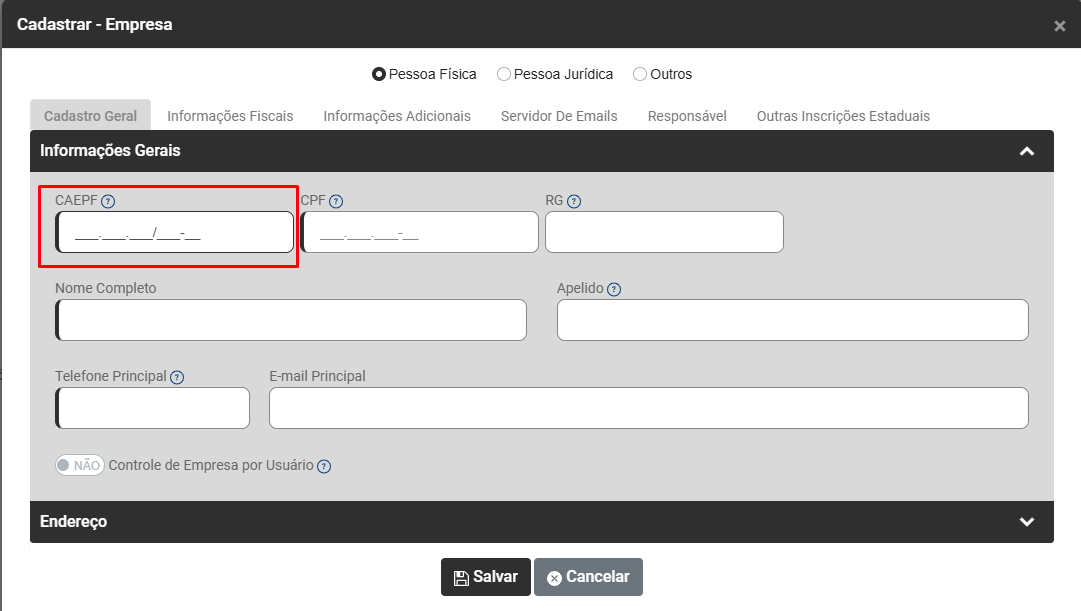This screenshot has width=1081, height=611.
Task: Select the Pessoa Jurídica radio option
Action: 504,74
